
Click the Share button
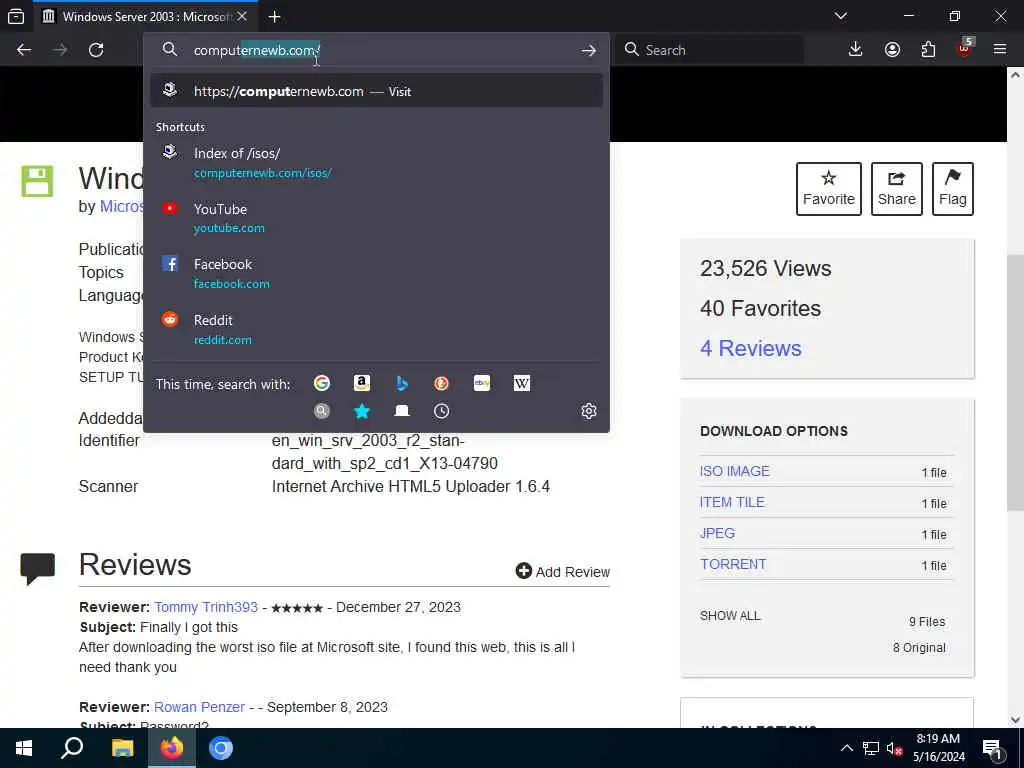point(897,189)
